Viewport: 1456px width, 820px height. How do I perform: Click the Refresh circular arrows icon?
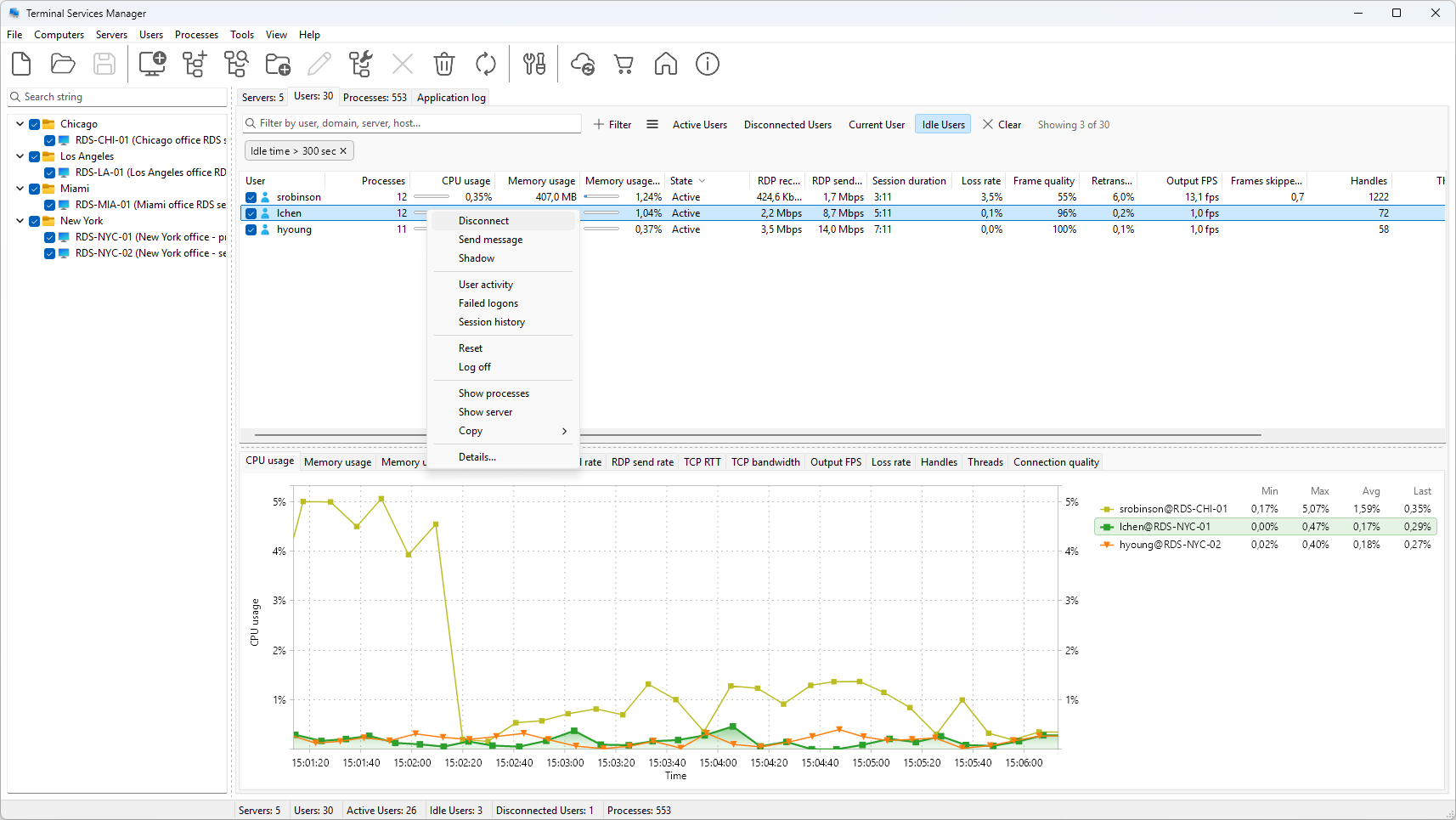click(x=486, y=64)
